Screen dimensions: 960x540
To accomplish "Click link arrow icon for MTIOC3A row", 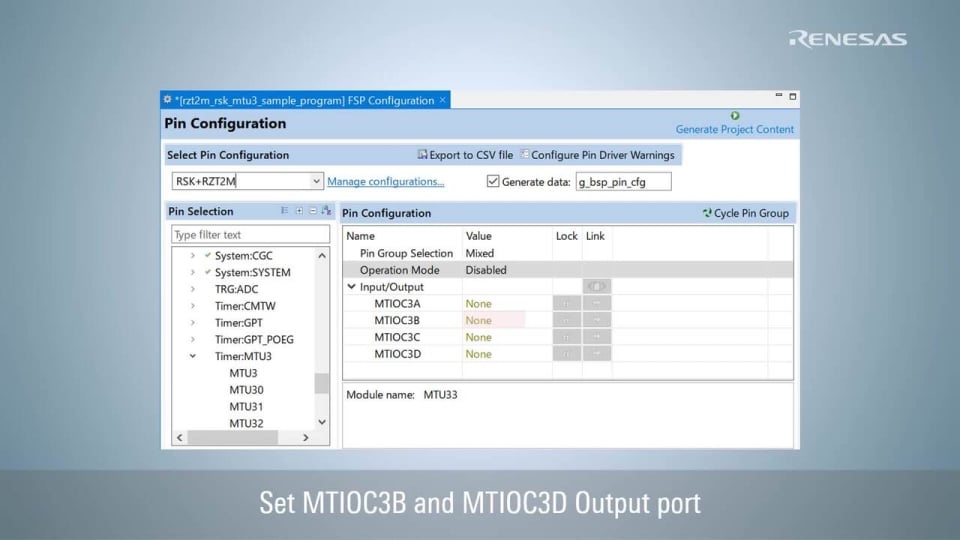I will click(x=597, y=303).
